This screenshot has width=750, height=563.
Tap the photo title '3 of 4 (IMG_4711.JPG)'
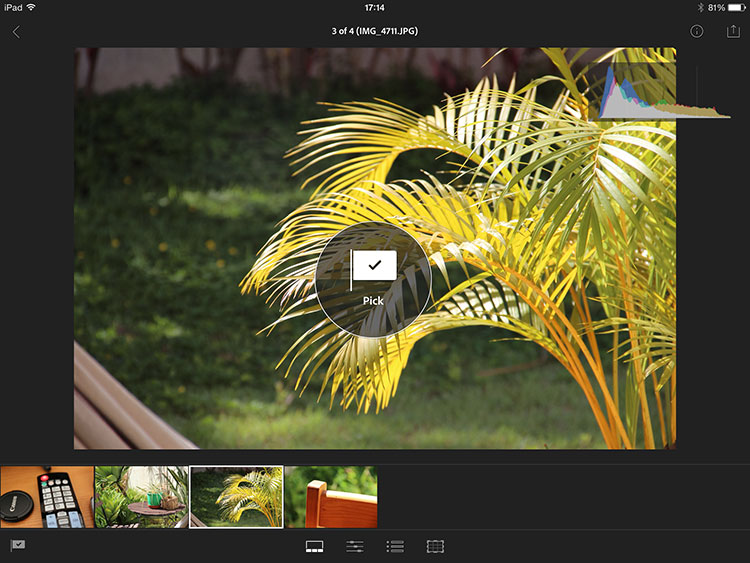pos(374,32)
